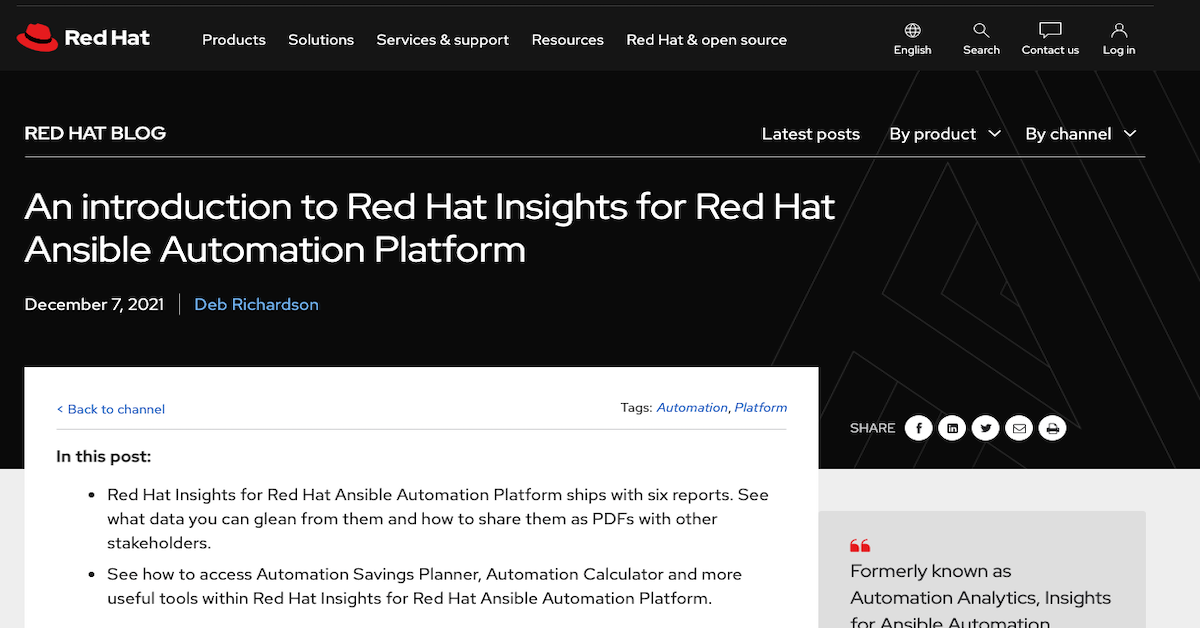This screenshot has width=1200, height=628.
Task: Expand the By channel dropdown
Action: [1080, 134]
